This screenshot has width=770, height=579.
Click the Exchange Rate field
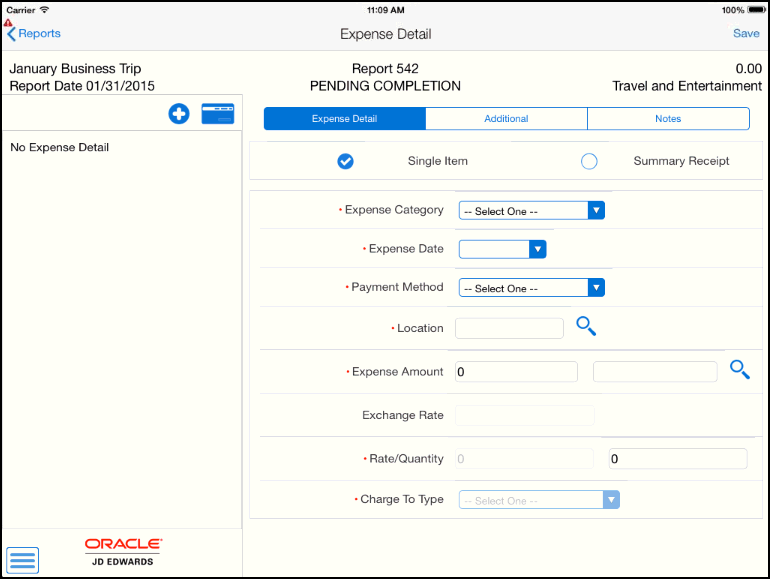tap(524, 415)
